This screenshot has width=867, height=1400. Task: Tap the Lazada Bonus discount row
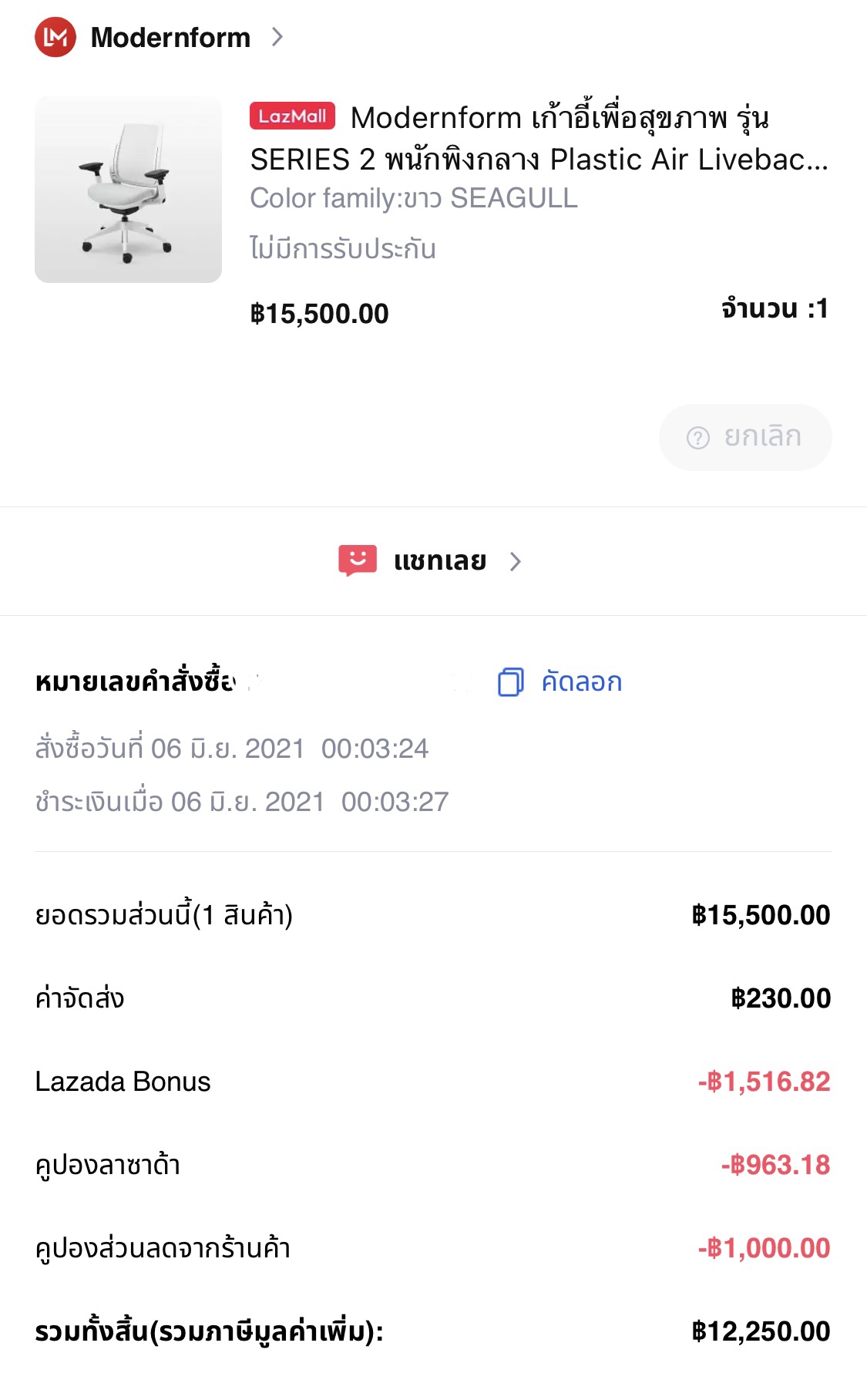pyautogui.click(x=432, y=1082)
